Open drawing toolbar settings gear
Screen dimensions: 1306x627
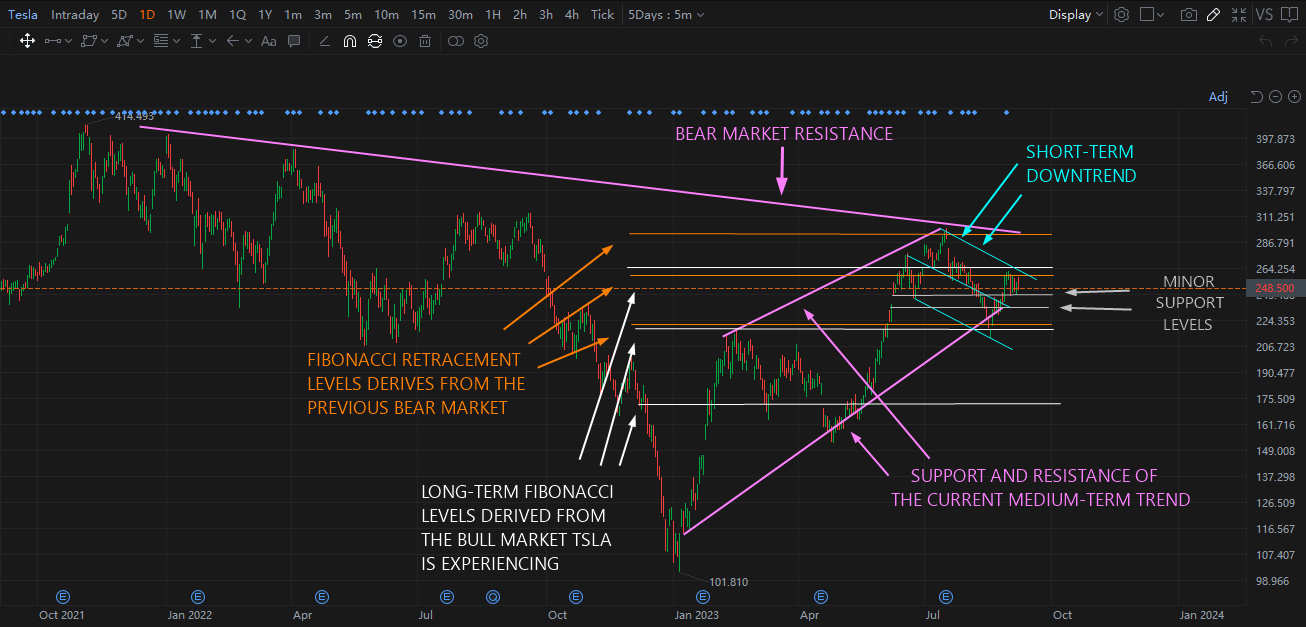[481, 41]
